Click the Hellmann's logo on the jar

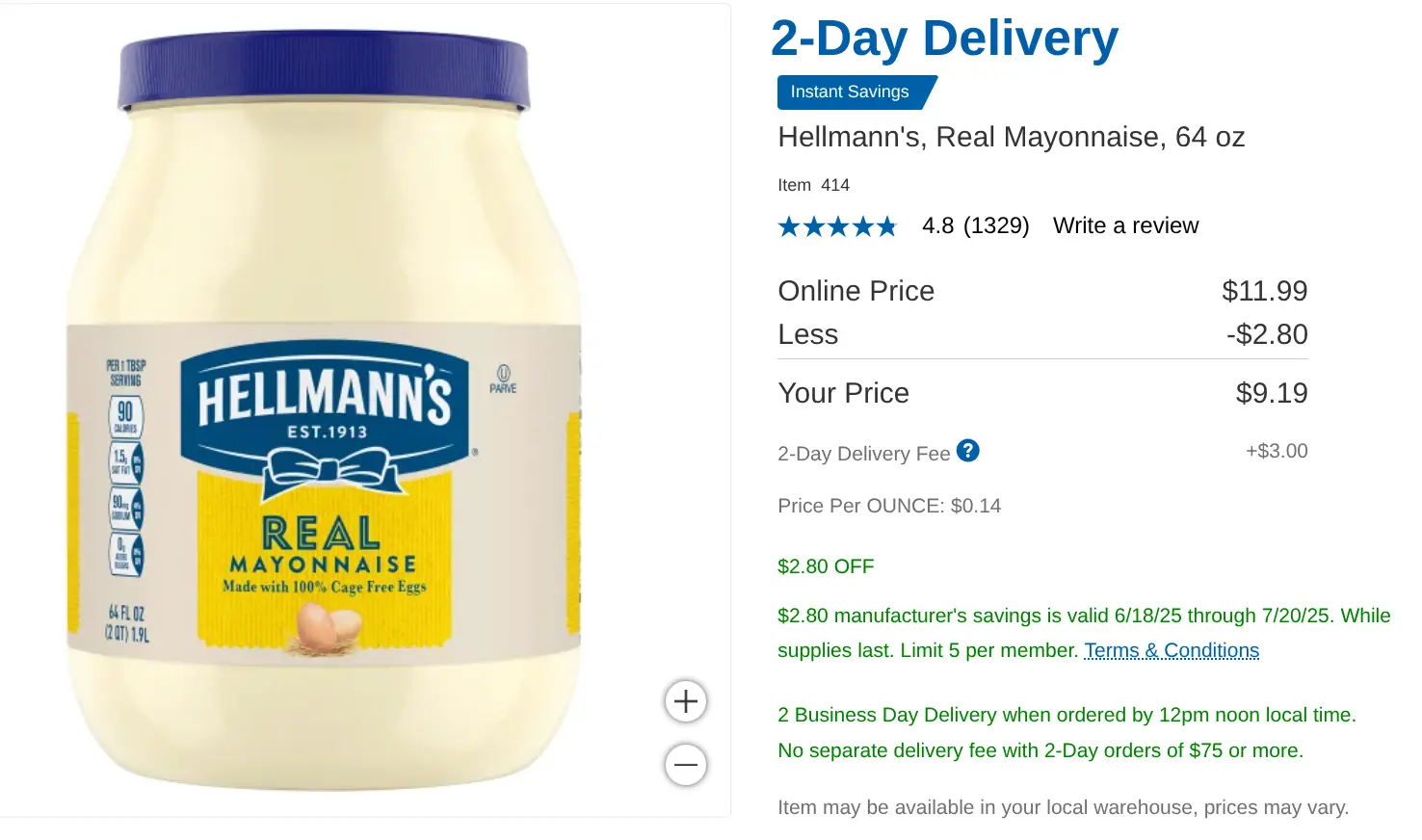click(x=325, y=409)
